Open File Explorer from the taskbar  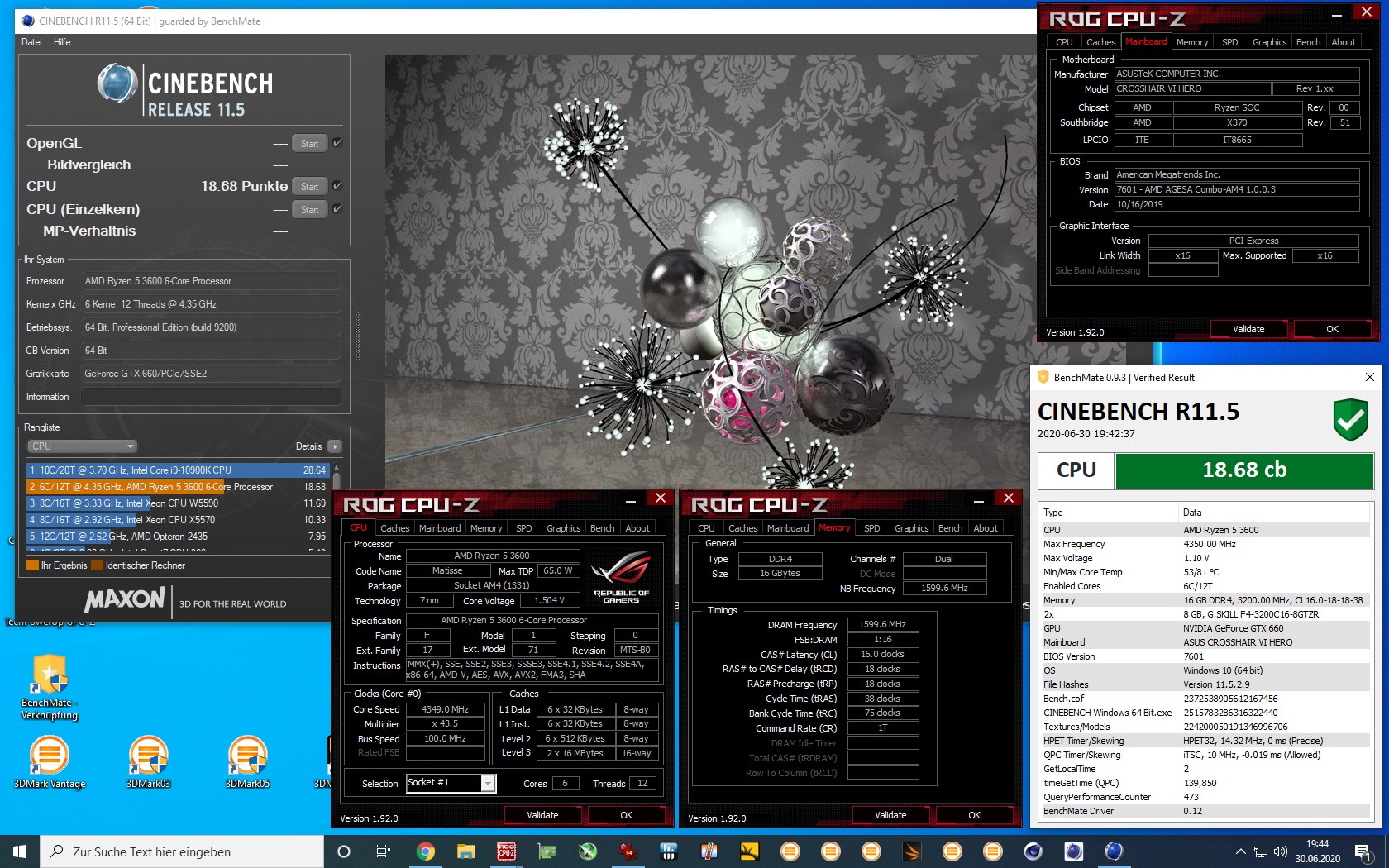[465, 851]
